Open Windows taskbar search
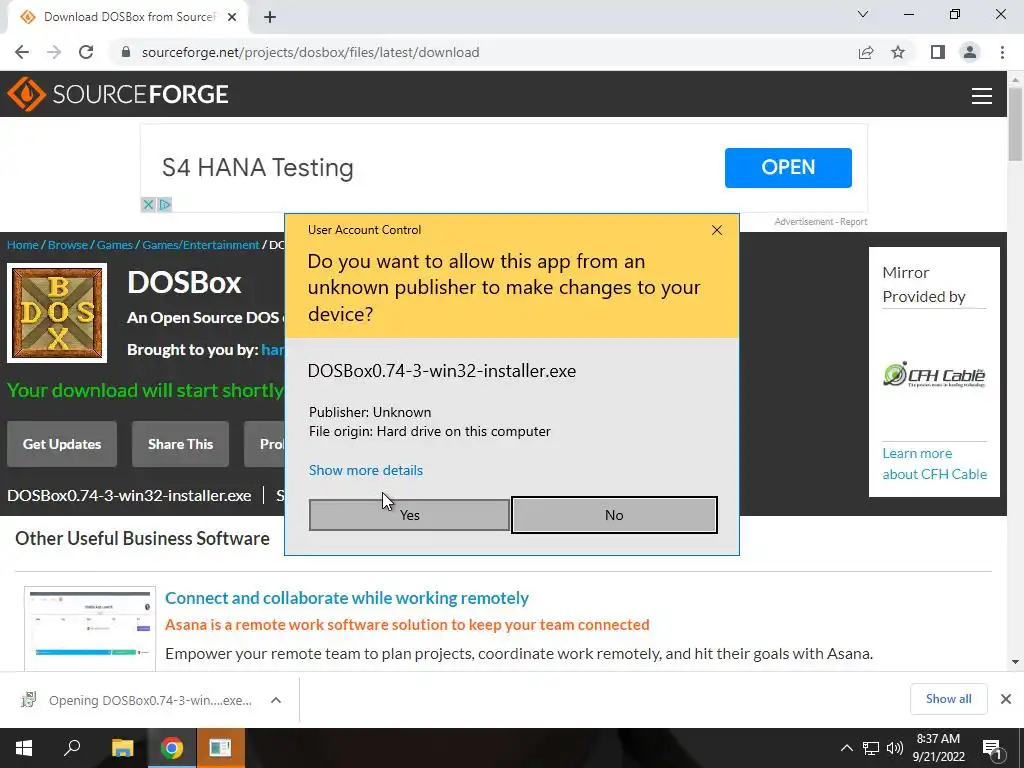1024x768 pixels. (x=72, y=748)
